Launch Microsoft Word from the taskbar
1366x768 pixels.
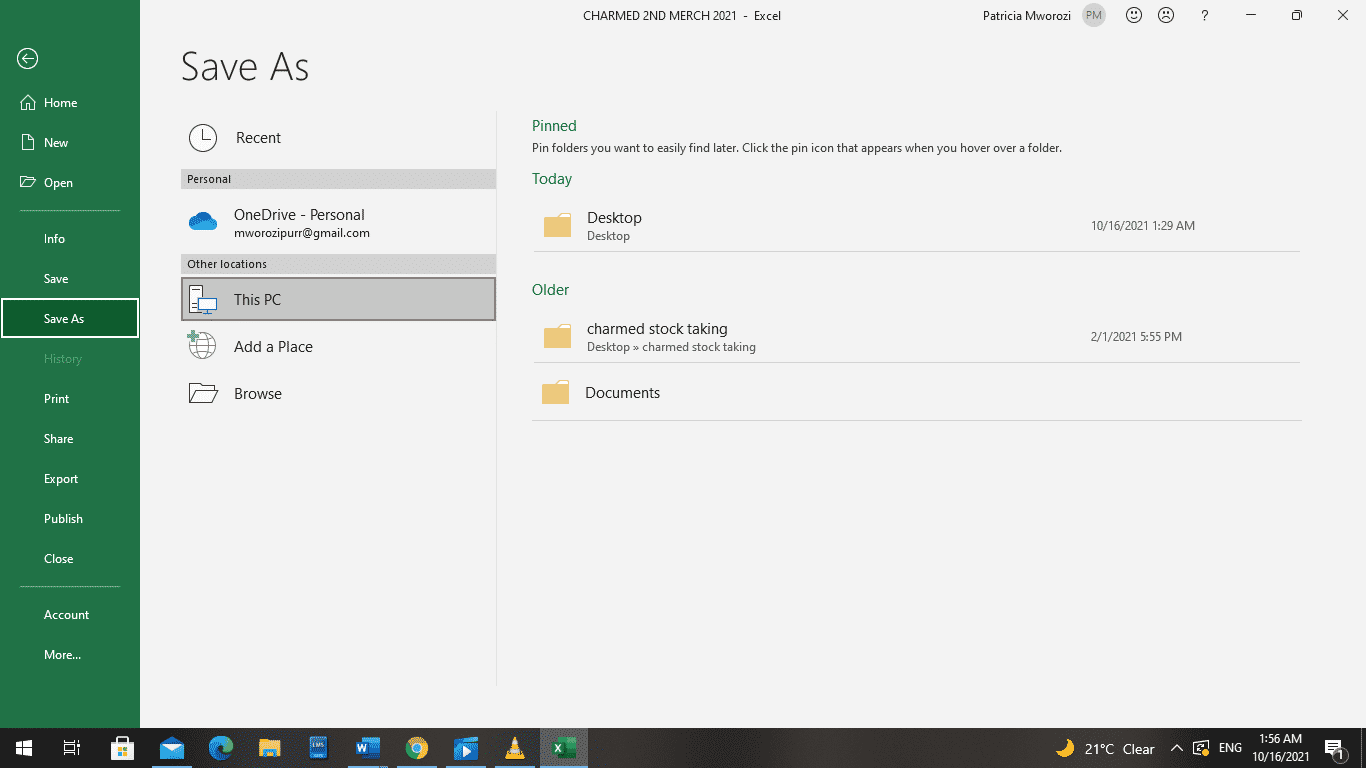[x=368, y=747]
